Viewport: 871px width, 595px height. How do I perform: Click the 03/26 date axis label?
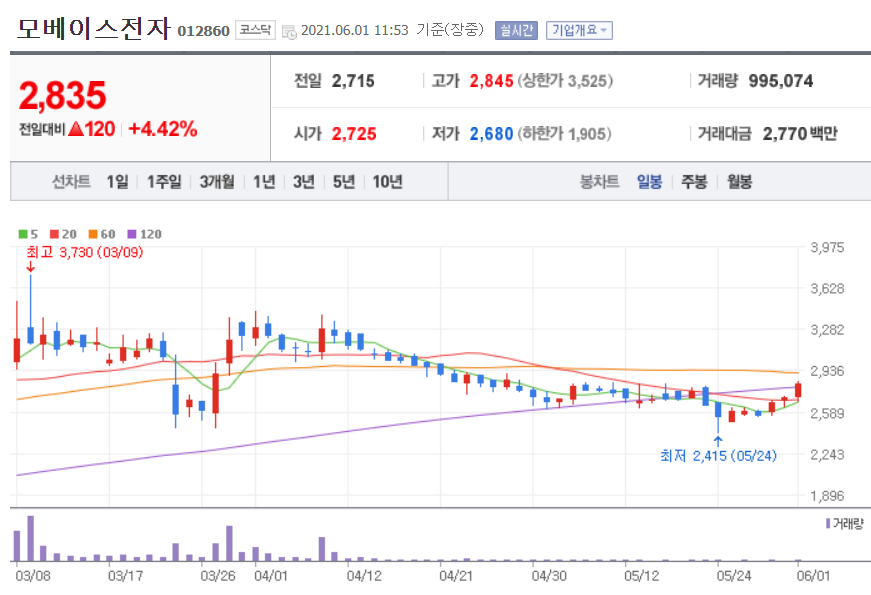click(218, 576)
